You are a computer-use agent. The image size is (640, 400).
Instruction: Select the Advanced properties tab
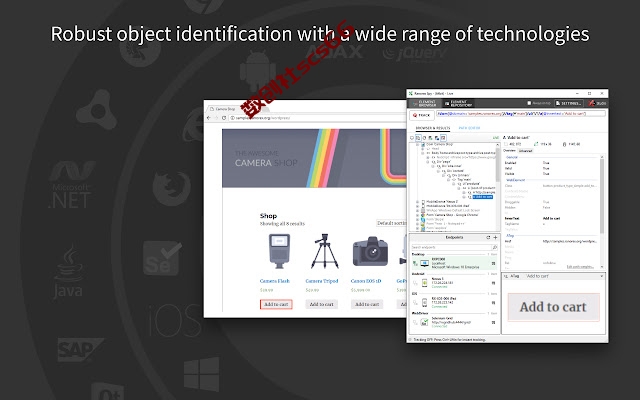coord(525,151)
